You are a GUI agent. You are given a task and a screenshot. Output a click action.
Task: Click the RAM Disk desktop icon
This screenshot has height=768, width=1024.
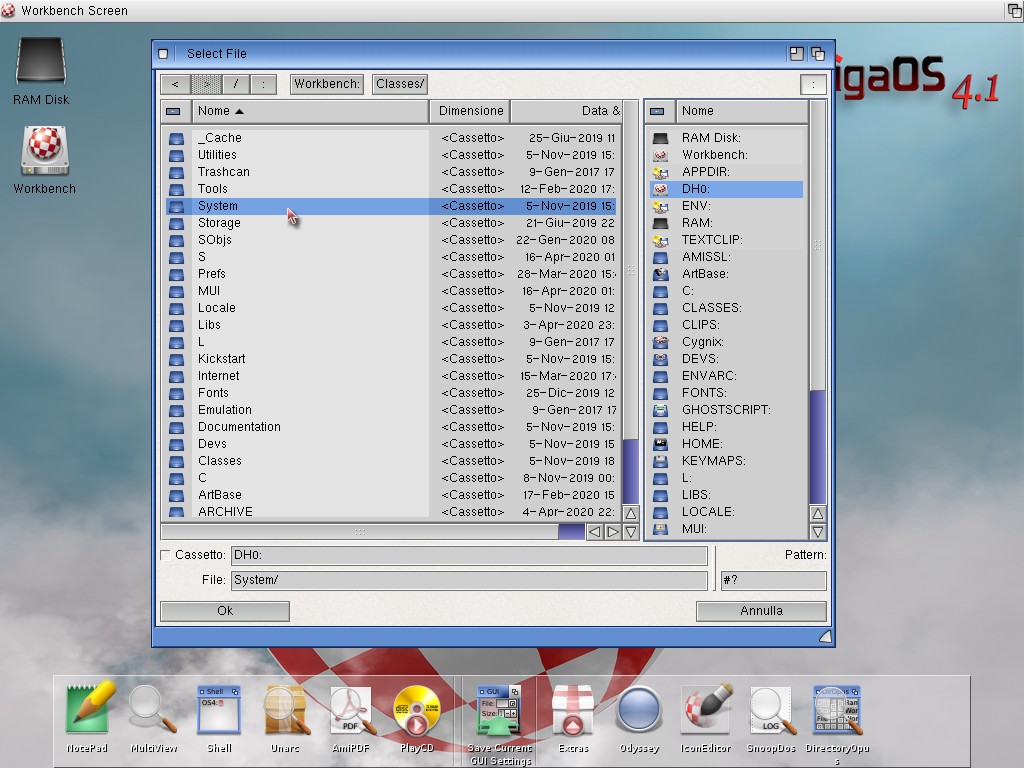[41, 63]
